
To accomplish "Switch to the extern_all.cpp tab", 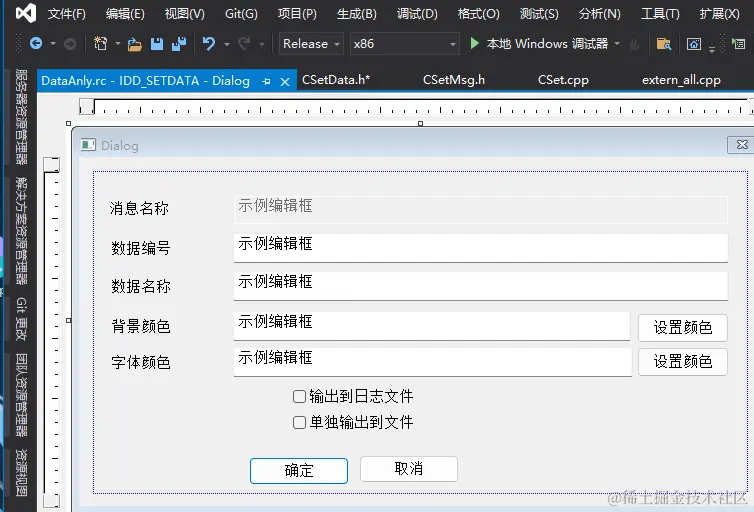I will click(x=681, y=80).
